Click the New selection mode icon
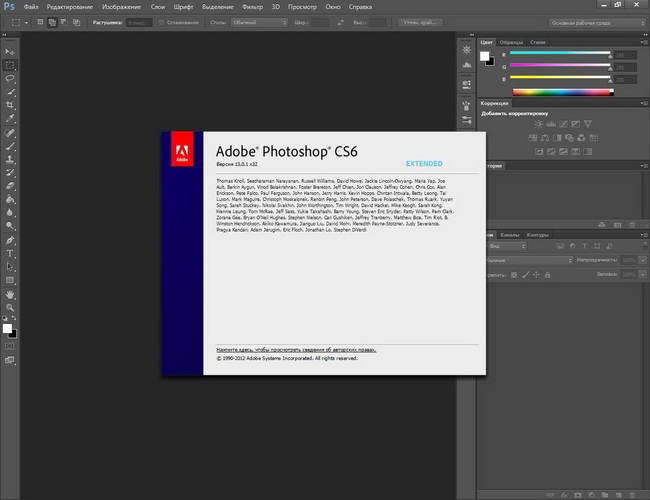650x500 pixels. tap(40, 22)
